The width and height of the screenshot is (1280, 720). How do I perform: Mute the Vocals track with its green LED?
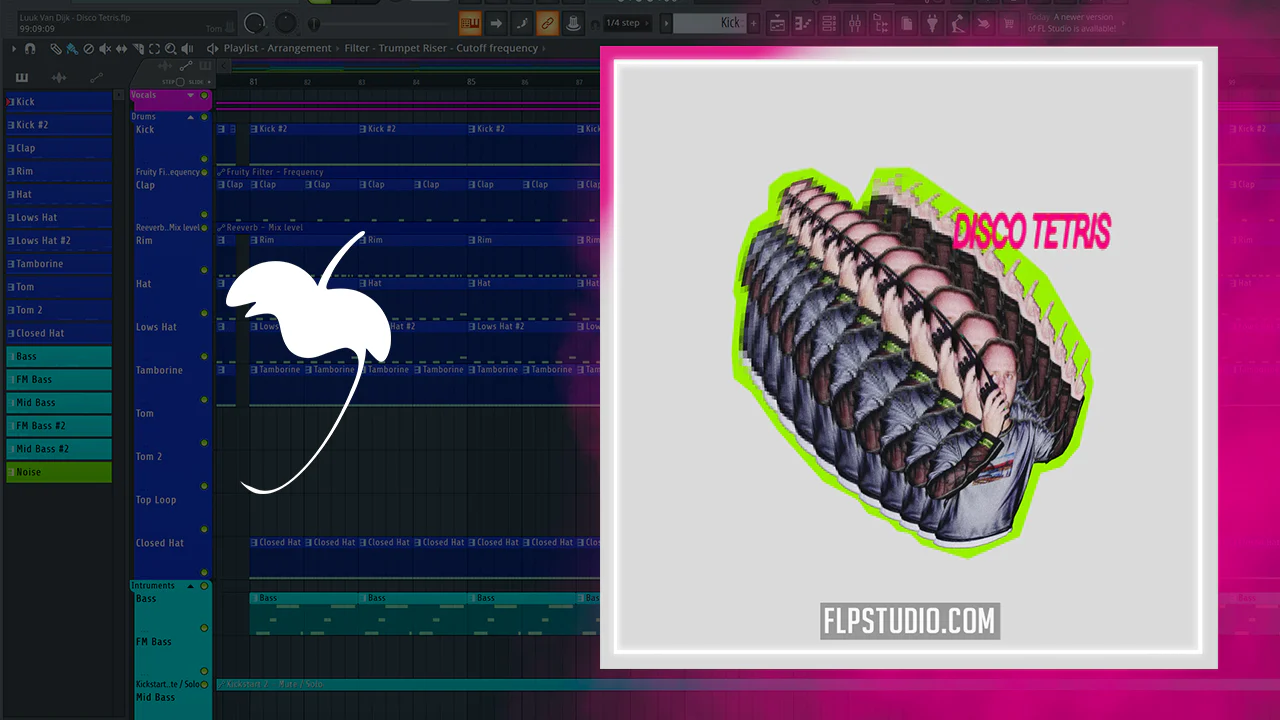(x=204, y=96)
